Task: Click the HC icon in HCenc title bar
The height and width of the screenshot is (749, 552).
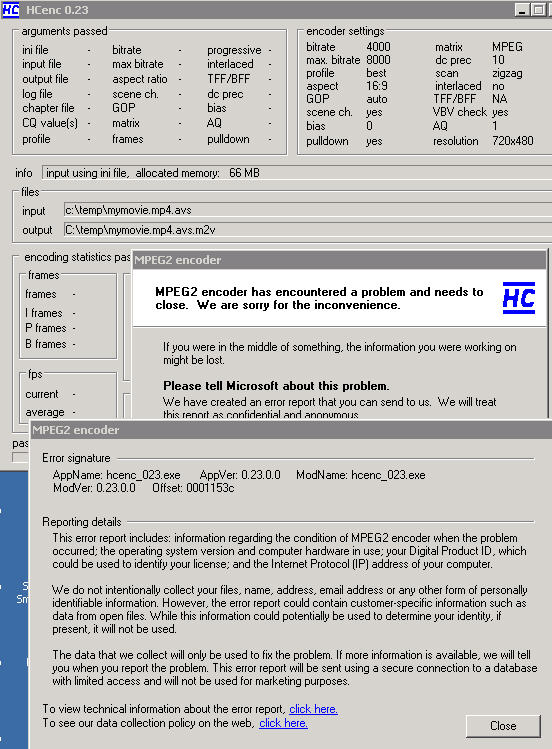Action: pos(11,10)
